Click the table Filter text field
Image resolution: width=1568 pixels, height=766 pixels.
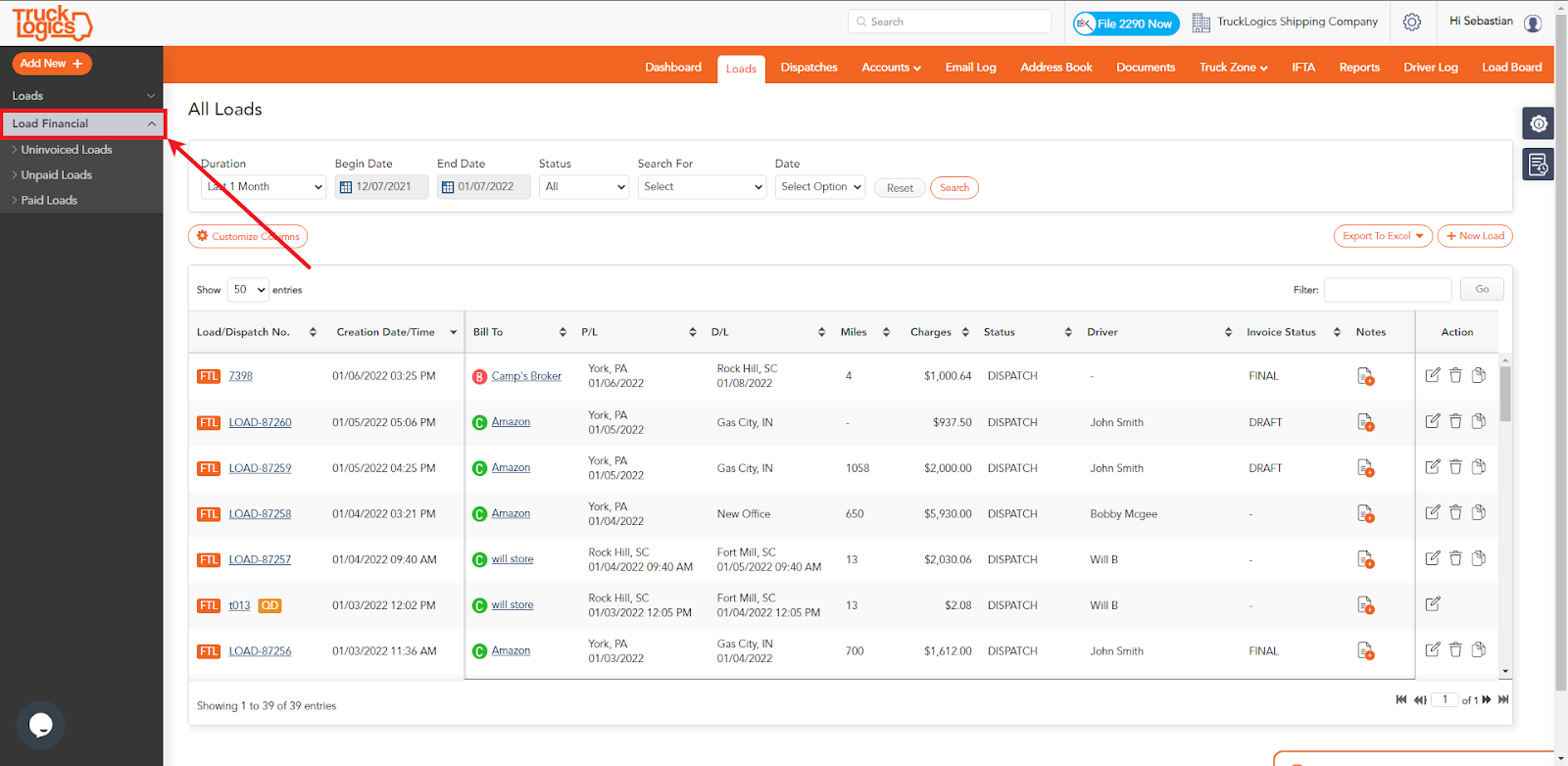[x=1387, y=290]
